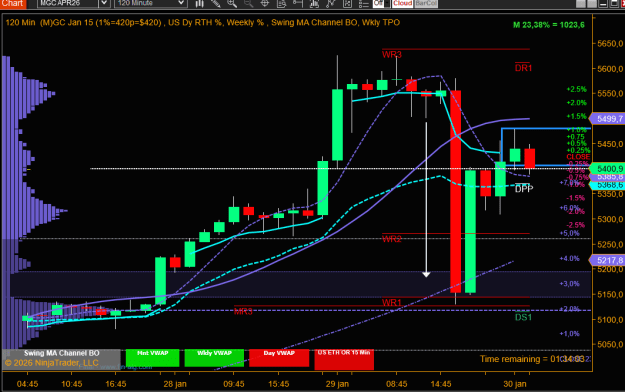Image resolution: width=625 pixels, height=392 pixels.
Task: Click the +3,0% weekly percent label
Action: [x=570, y=284]
